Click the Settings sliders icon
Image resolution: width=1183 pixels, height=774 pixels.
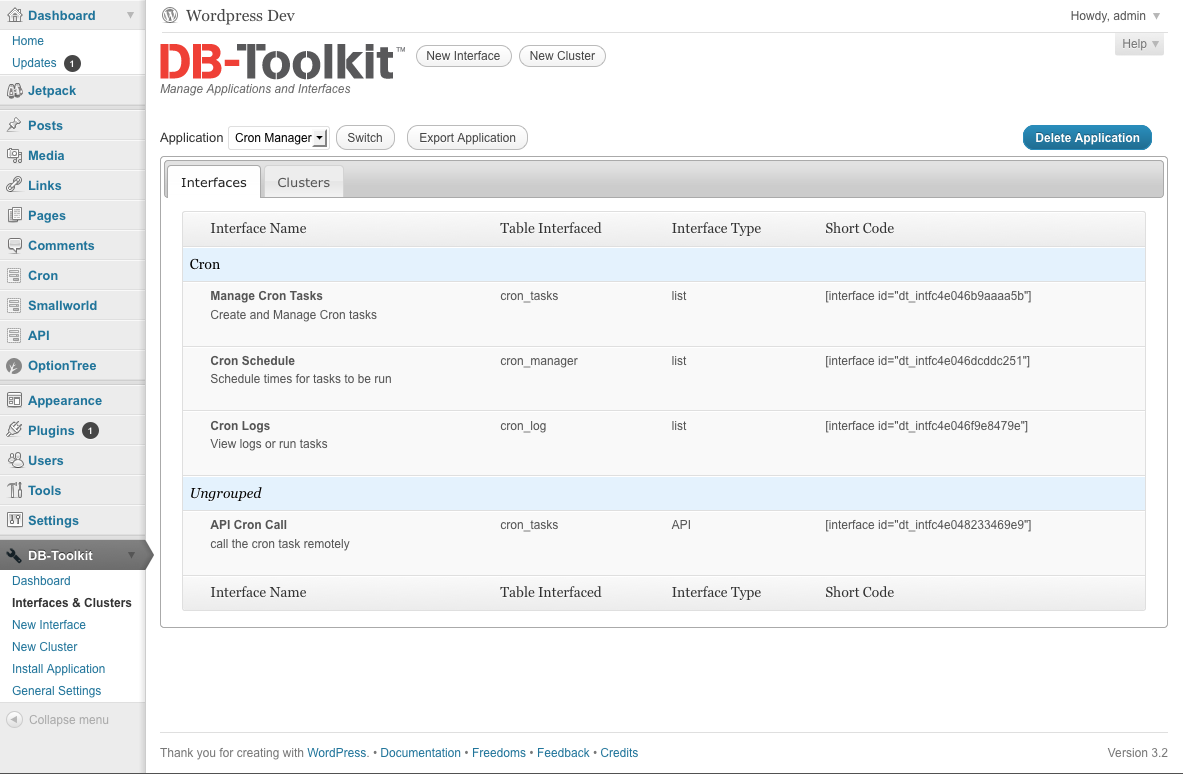[14, 521]
